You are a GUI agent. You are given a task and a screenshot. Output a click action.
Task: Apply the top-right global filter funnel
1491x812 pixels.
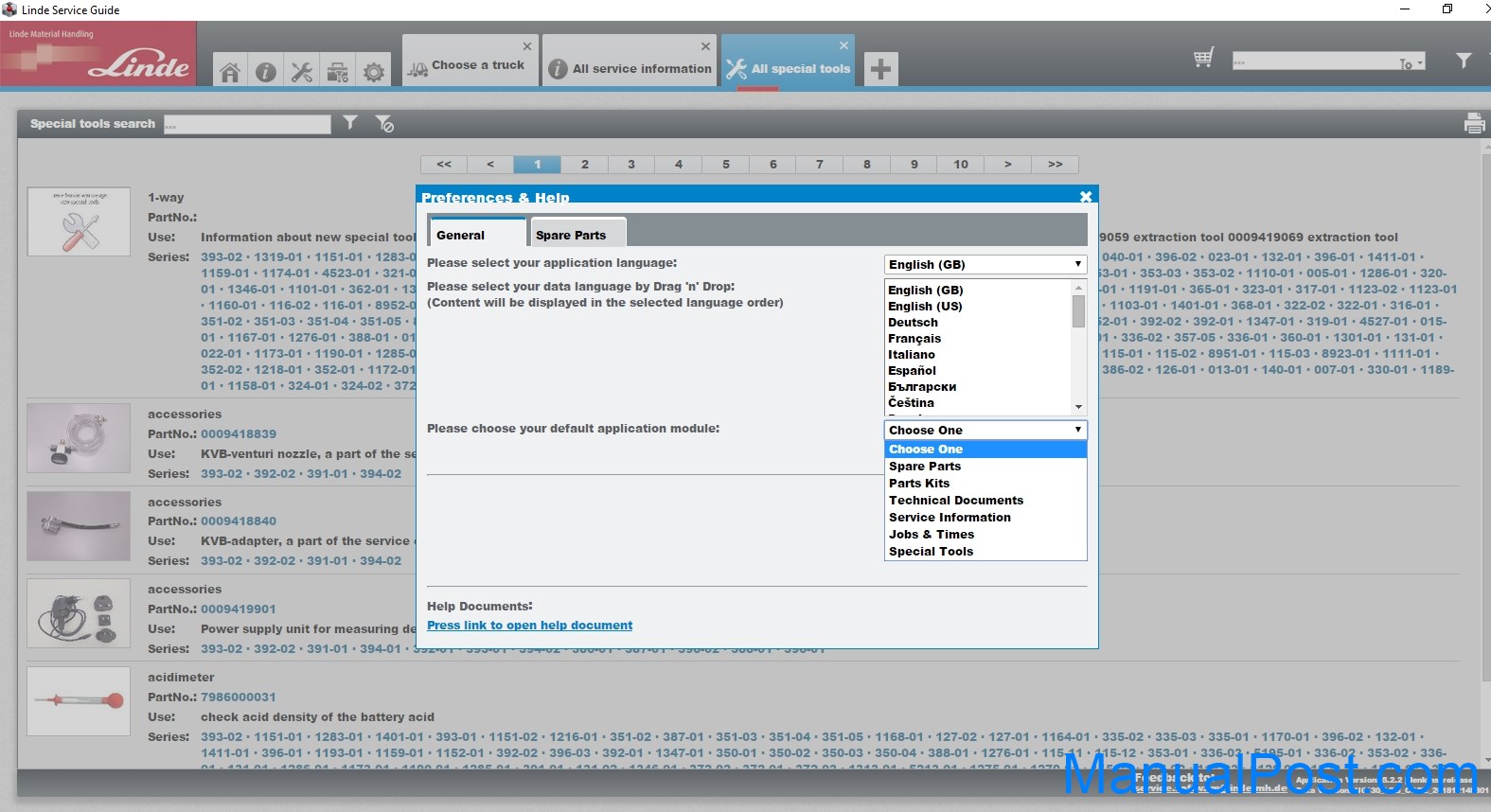pos(1464,61)
